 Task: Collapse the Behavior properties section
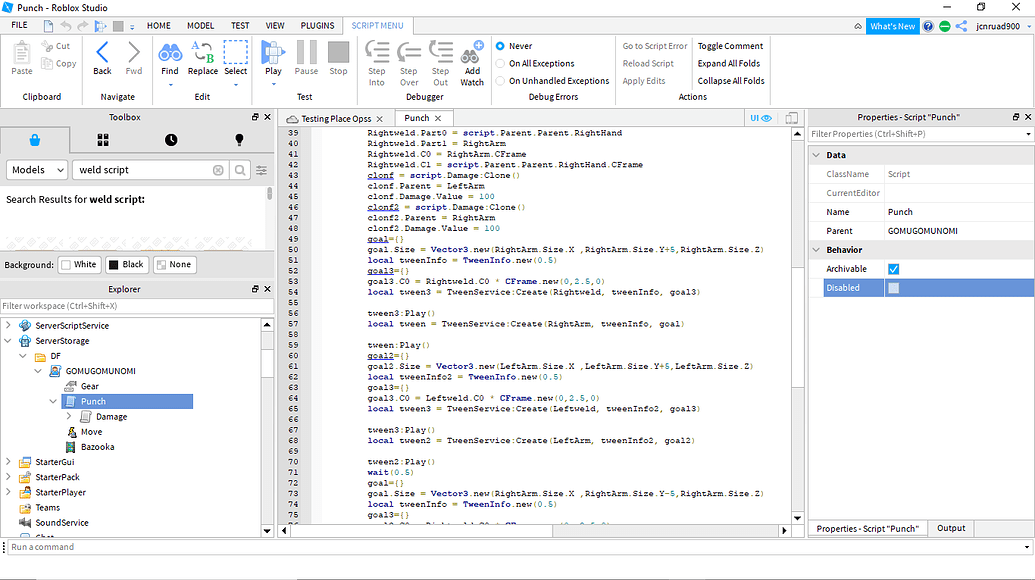(x=817, y=250)
